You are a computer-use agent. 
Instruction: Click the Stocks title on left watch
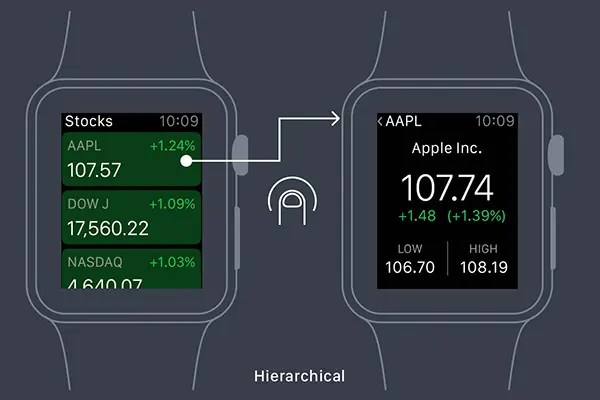coord(89,121)
